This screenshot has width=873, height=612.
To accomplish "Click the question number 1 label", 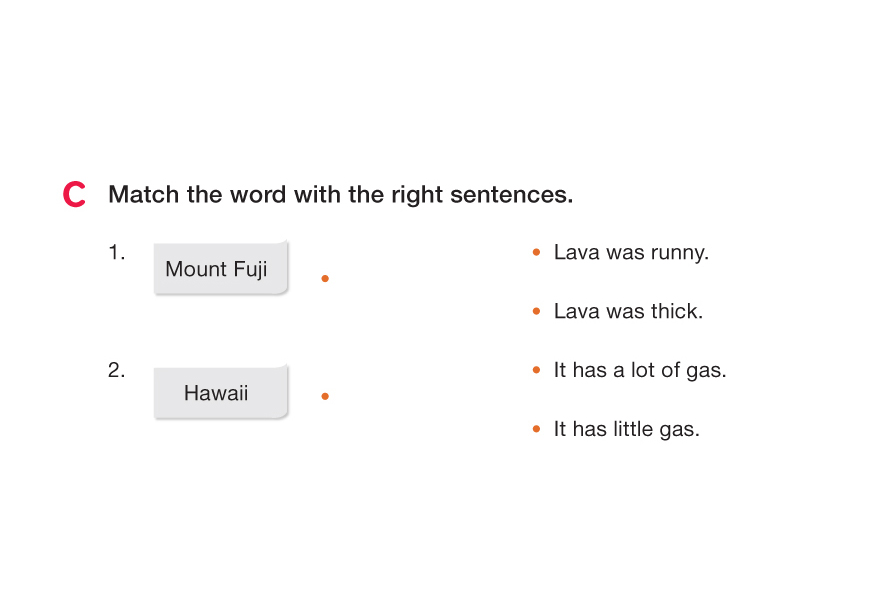I will 117,253.
